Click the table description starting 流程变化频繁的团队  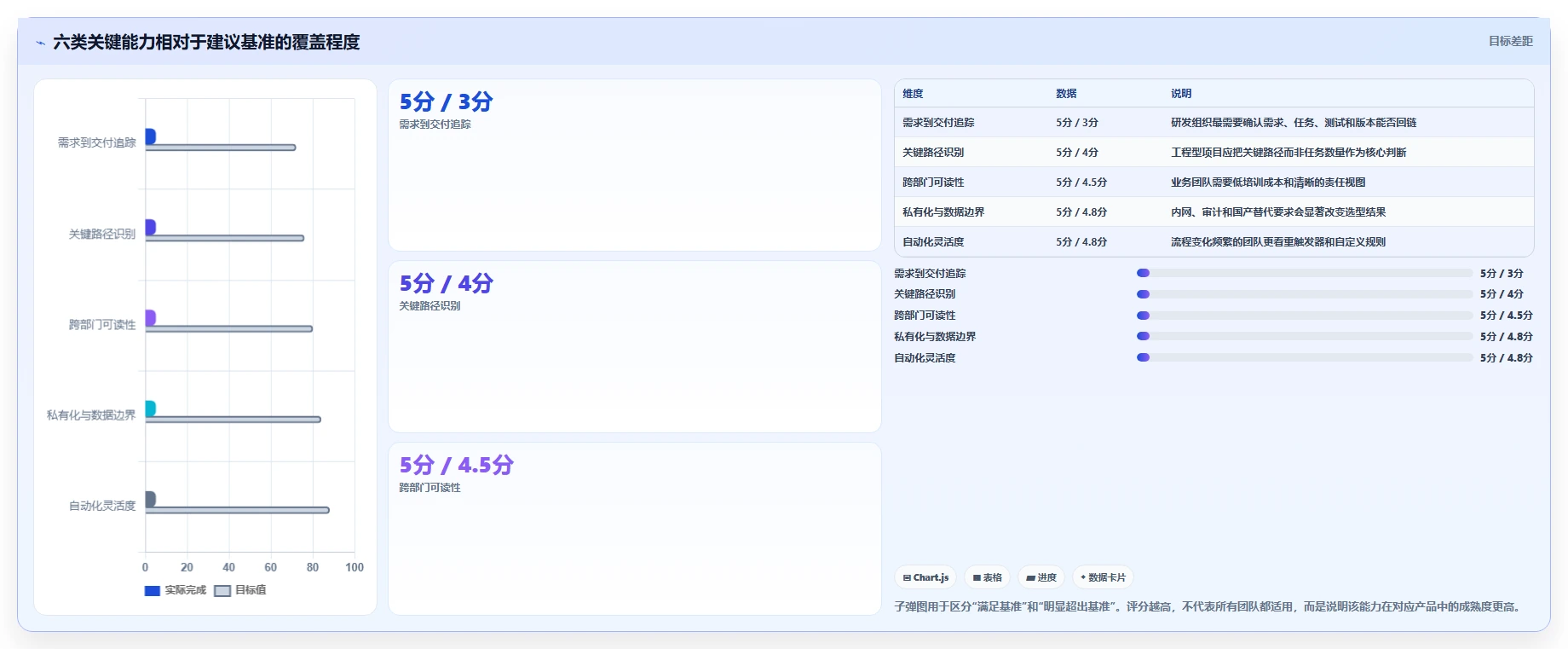coord(1278,242)
